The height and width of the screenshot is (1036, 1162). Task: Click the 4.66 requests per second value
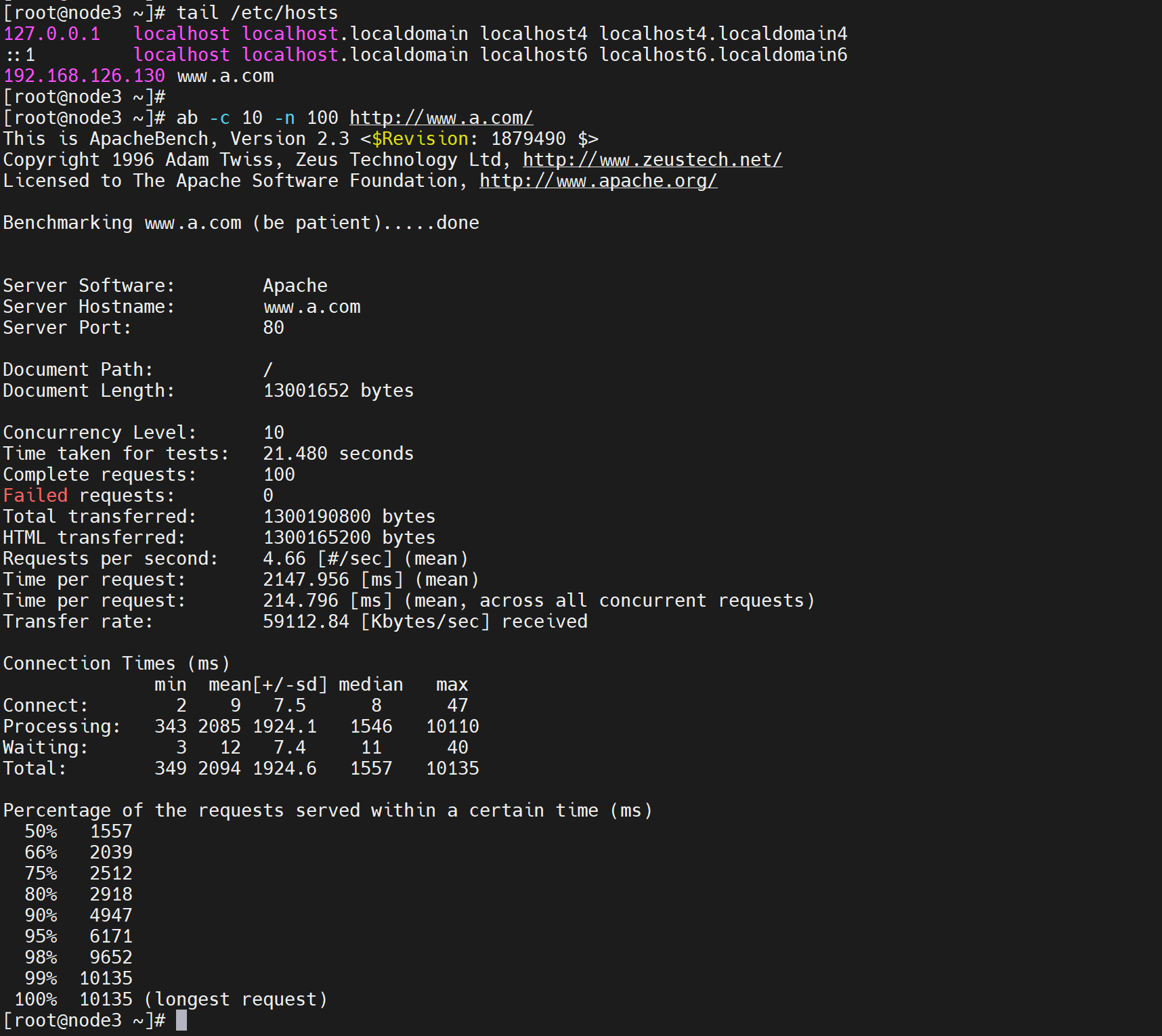coord(284,559)
